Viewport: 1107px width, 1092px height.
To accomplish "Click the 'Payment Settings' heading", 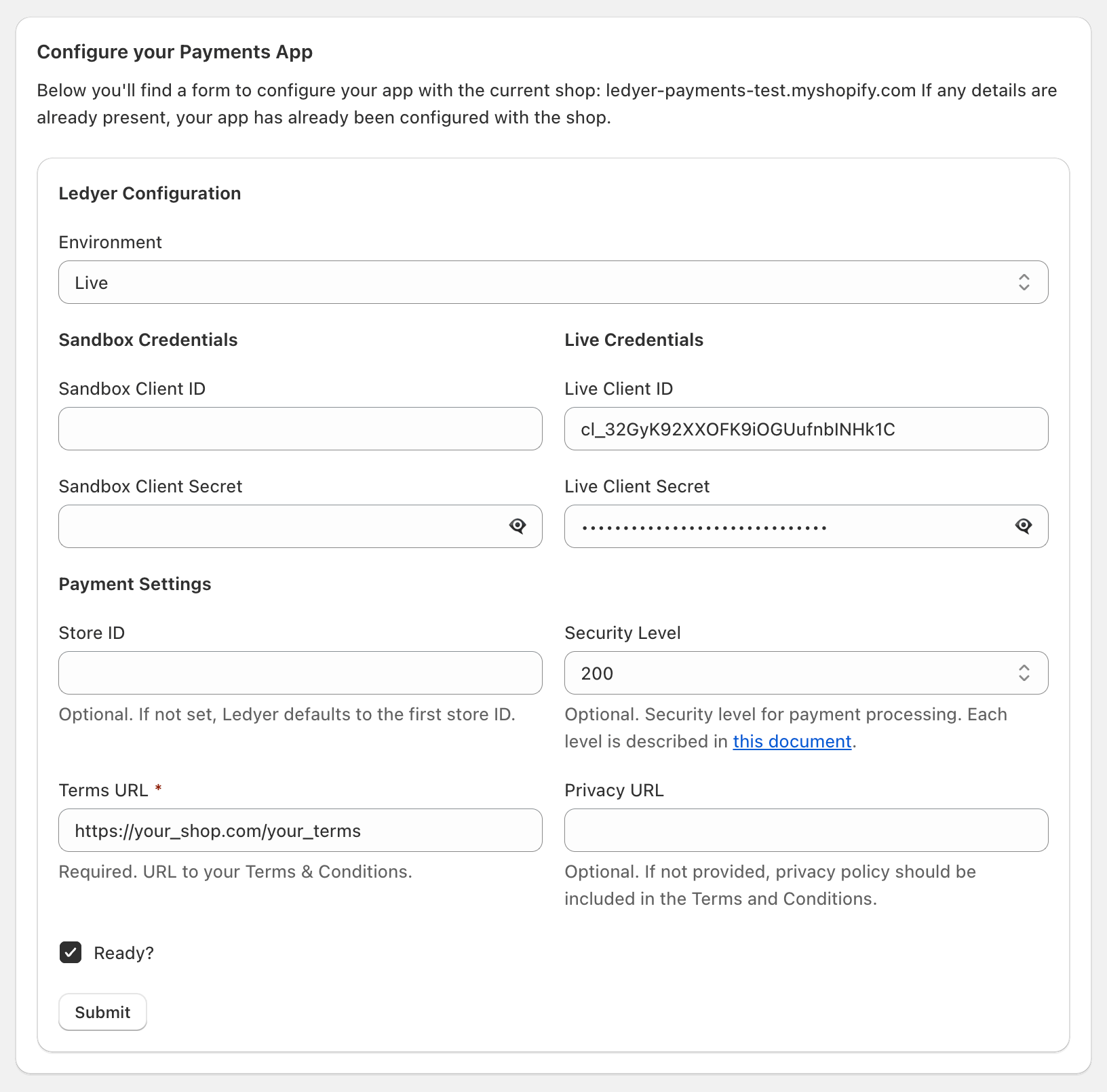I will (135, 584).
